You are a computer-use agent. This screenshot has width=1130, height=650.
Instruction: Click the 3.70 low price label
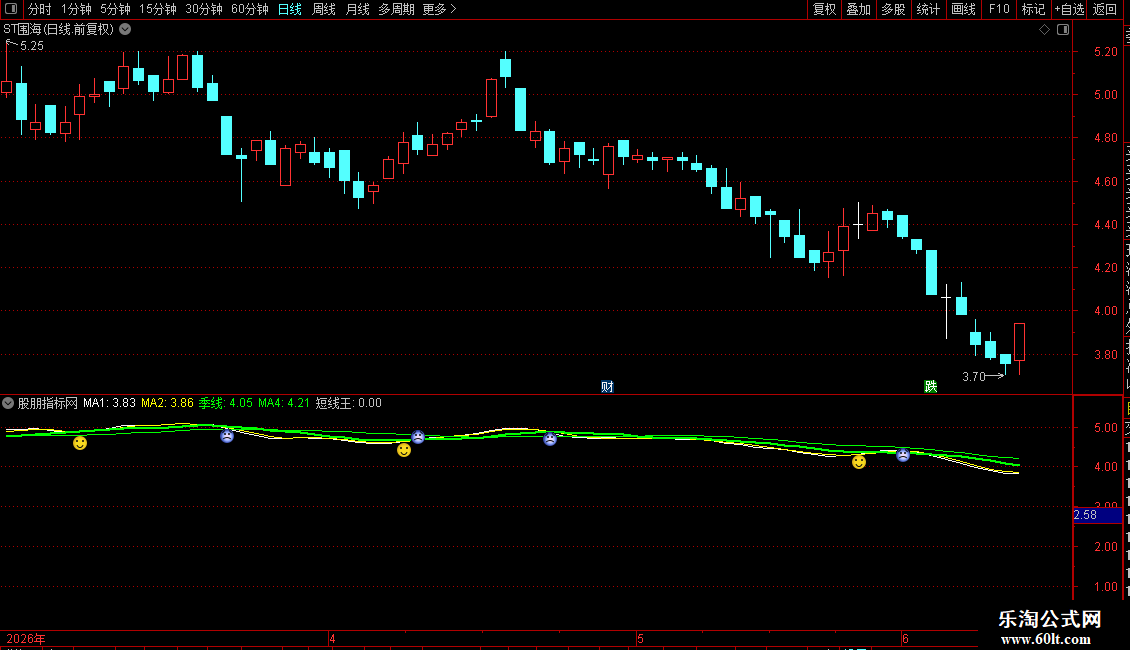click(x=974, y=377)
